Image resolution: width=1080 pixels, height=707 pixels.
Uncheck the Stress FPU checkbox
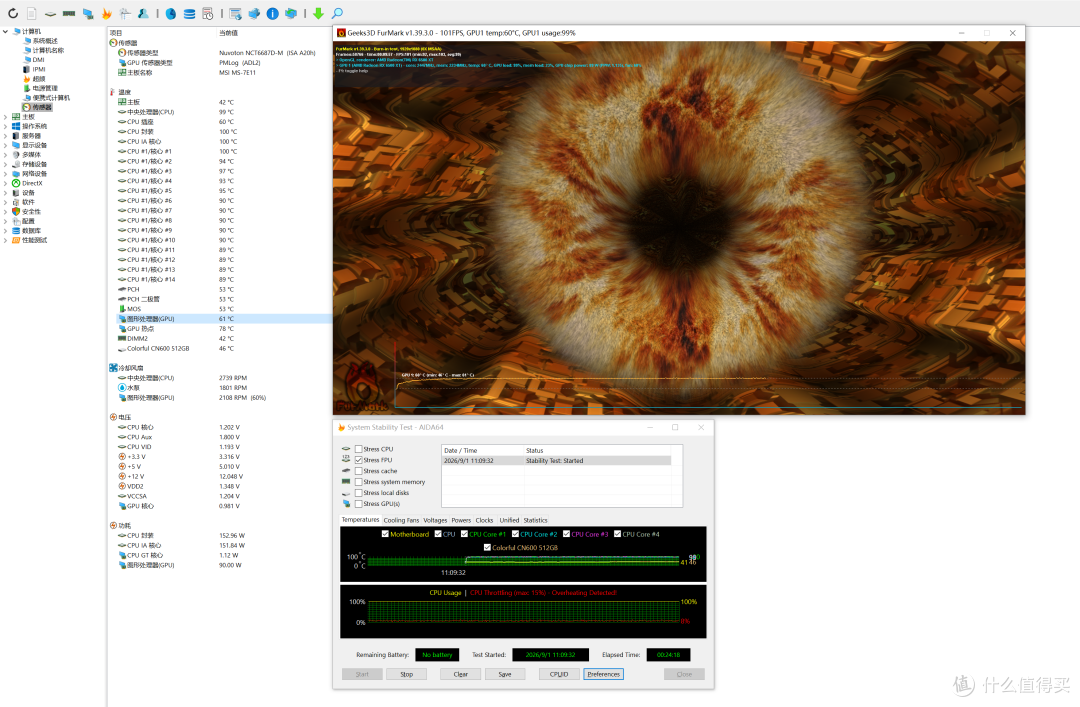[x=359, y=460]
